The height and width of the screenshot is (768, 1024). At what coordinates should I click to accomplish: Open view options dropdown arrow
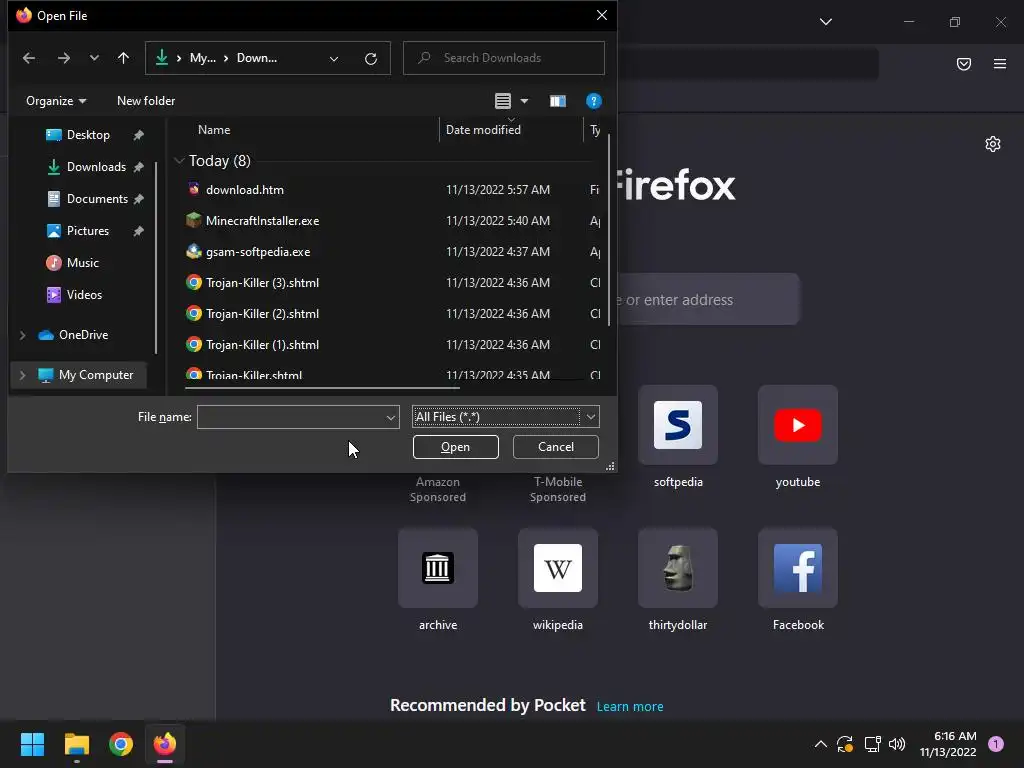pos(524,101)
